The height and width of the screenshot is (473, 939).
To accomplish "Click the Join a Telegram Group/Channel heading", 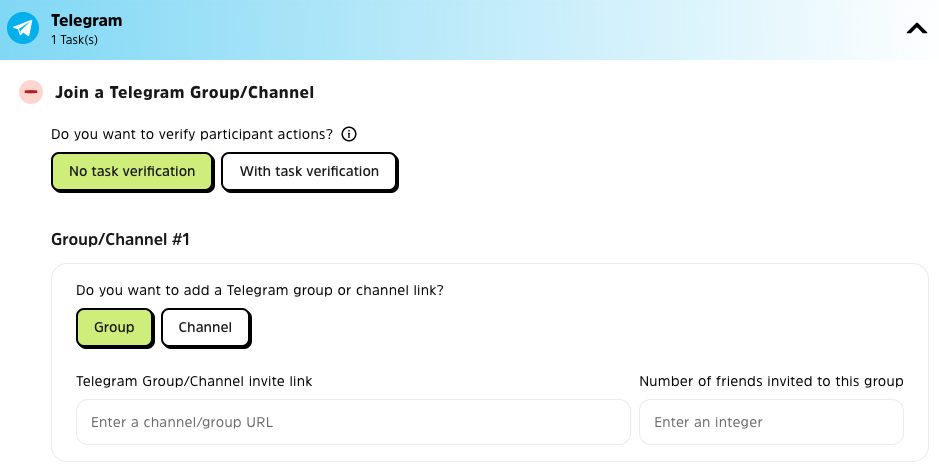I will click(184, 92).
